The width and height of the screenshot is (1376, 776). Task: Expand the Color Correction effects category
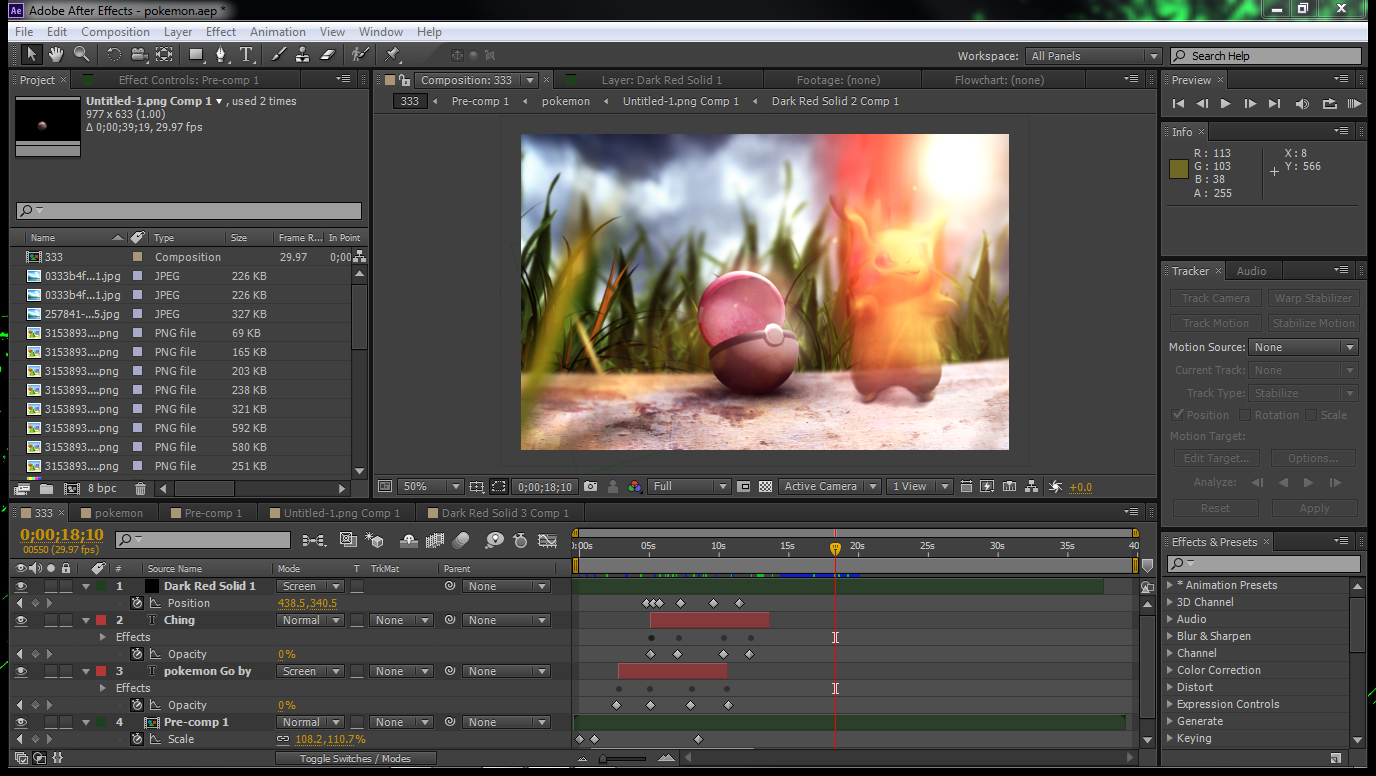coord(1171,670)
